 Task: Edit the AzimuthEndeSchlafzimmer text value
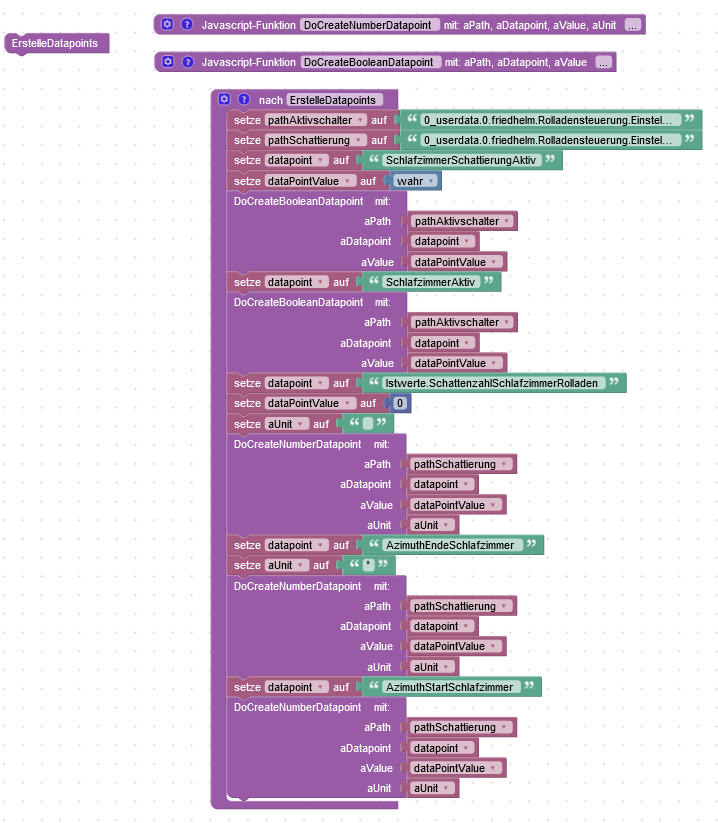coord(452,545)
